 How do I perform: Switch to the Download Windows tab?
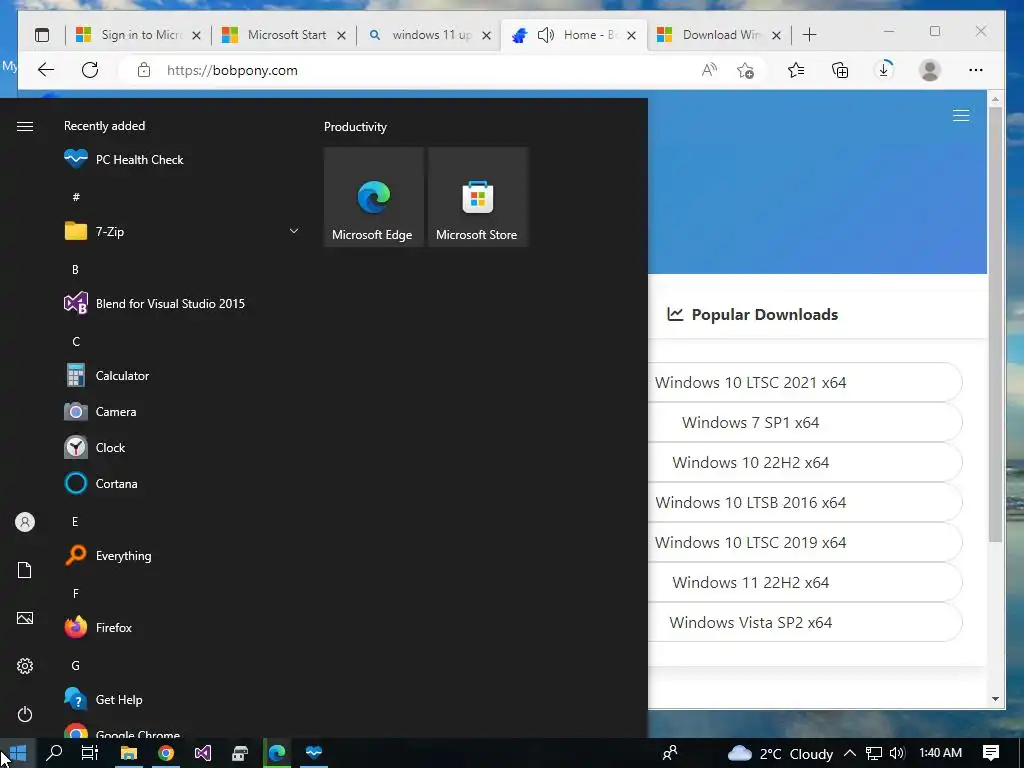[x=718, y=35]
